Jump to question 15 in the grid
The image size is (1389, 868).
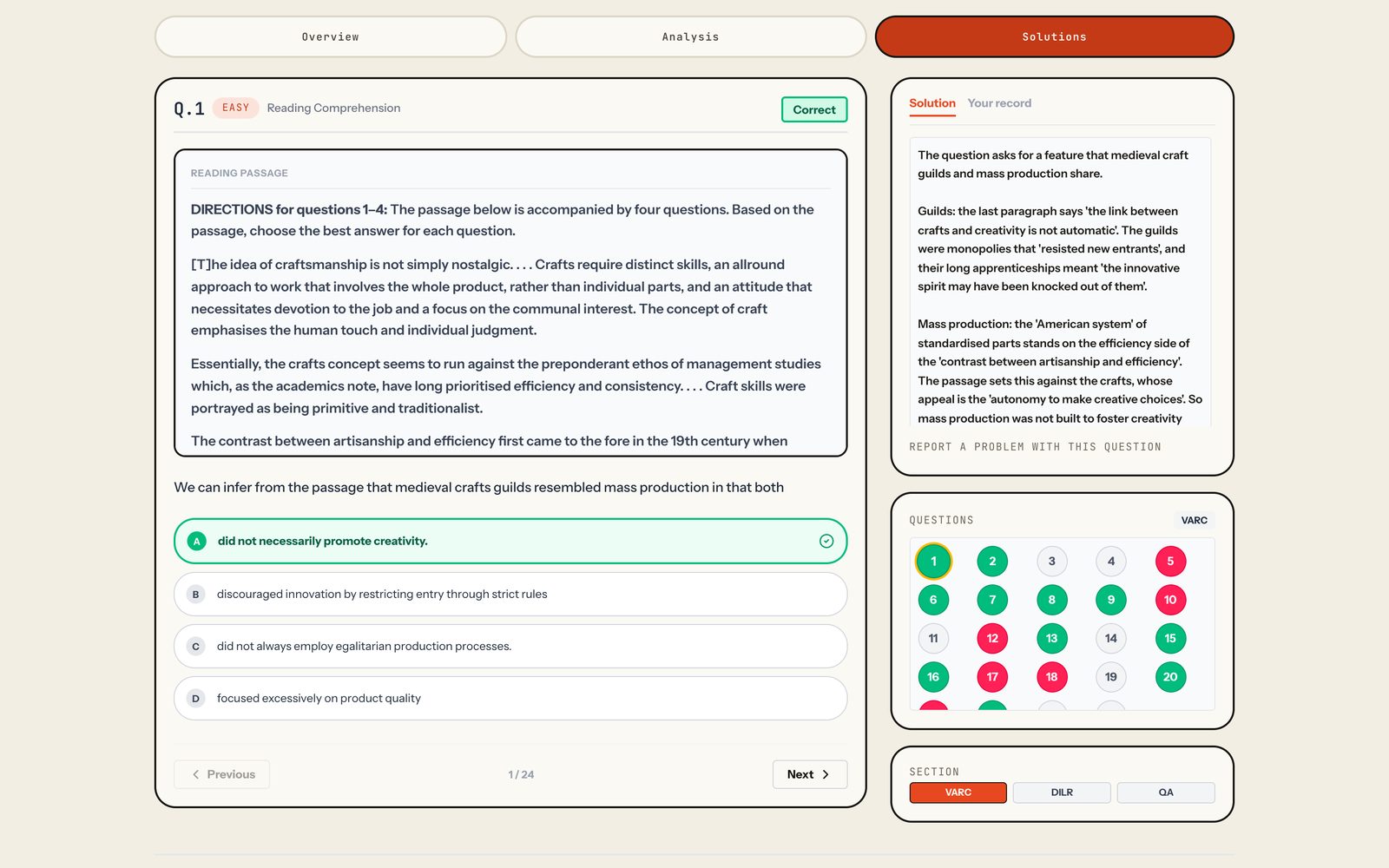[x=1170, y=638]
